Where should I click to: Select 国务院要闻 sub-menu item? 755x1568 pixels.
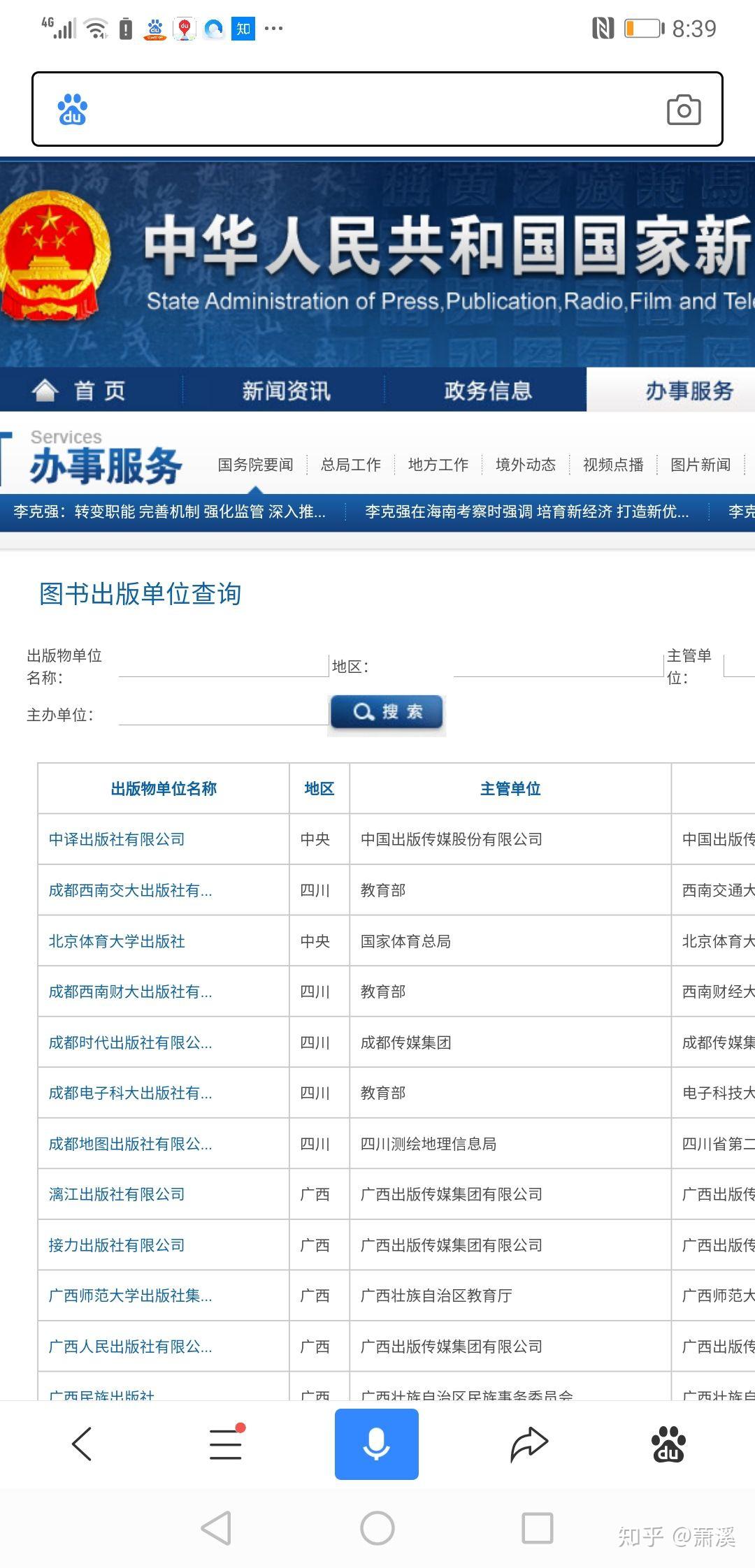coord(255,465)
